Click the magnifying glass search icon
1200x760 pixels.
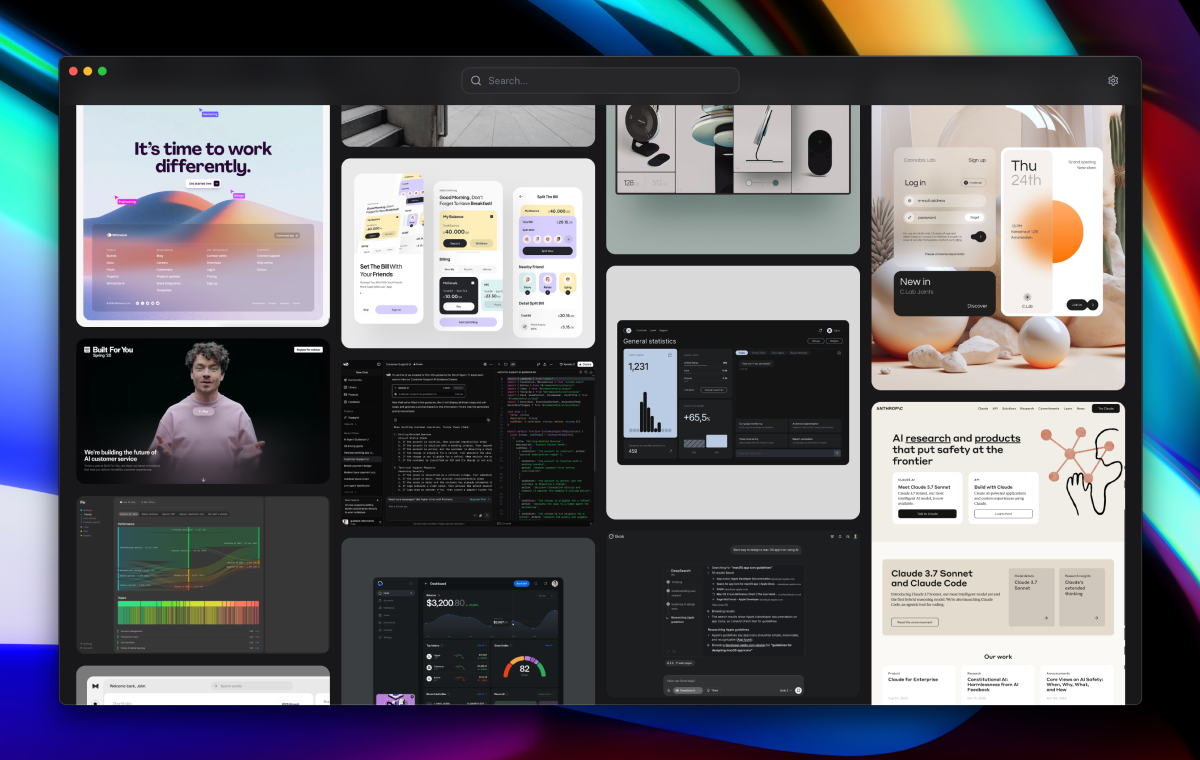[x=476, y=81]
